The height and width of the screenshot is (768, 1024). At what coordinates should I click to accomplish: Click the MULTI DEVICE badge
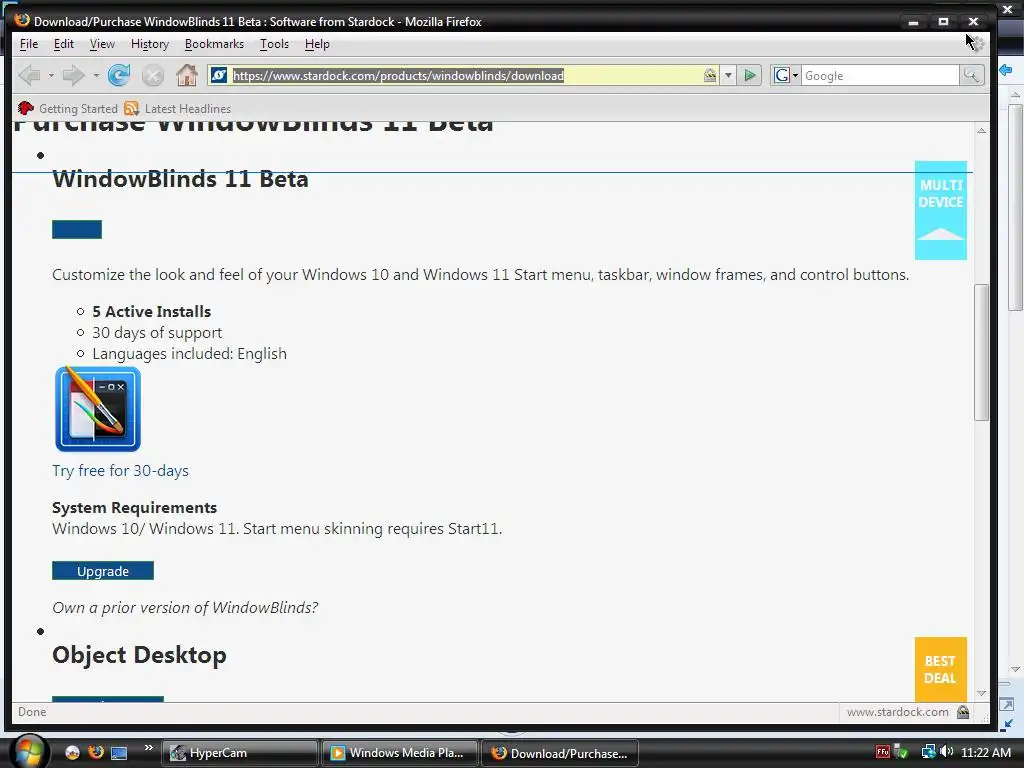click(940, 210)
